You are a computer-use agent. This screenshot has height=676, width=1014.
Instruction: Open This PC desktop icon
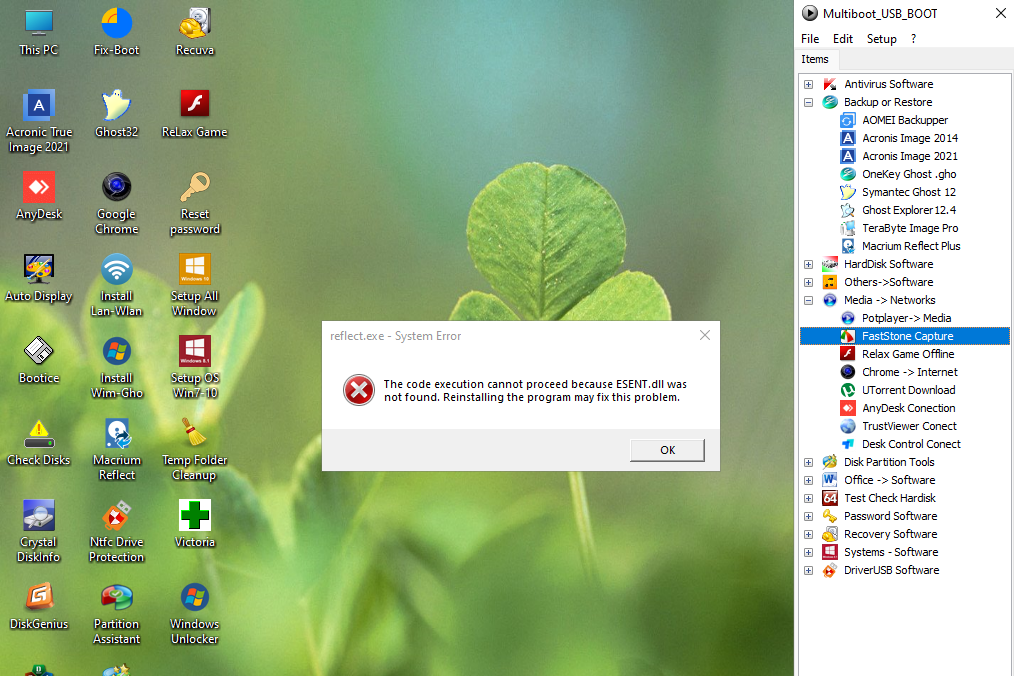(x=39, y=32)
